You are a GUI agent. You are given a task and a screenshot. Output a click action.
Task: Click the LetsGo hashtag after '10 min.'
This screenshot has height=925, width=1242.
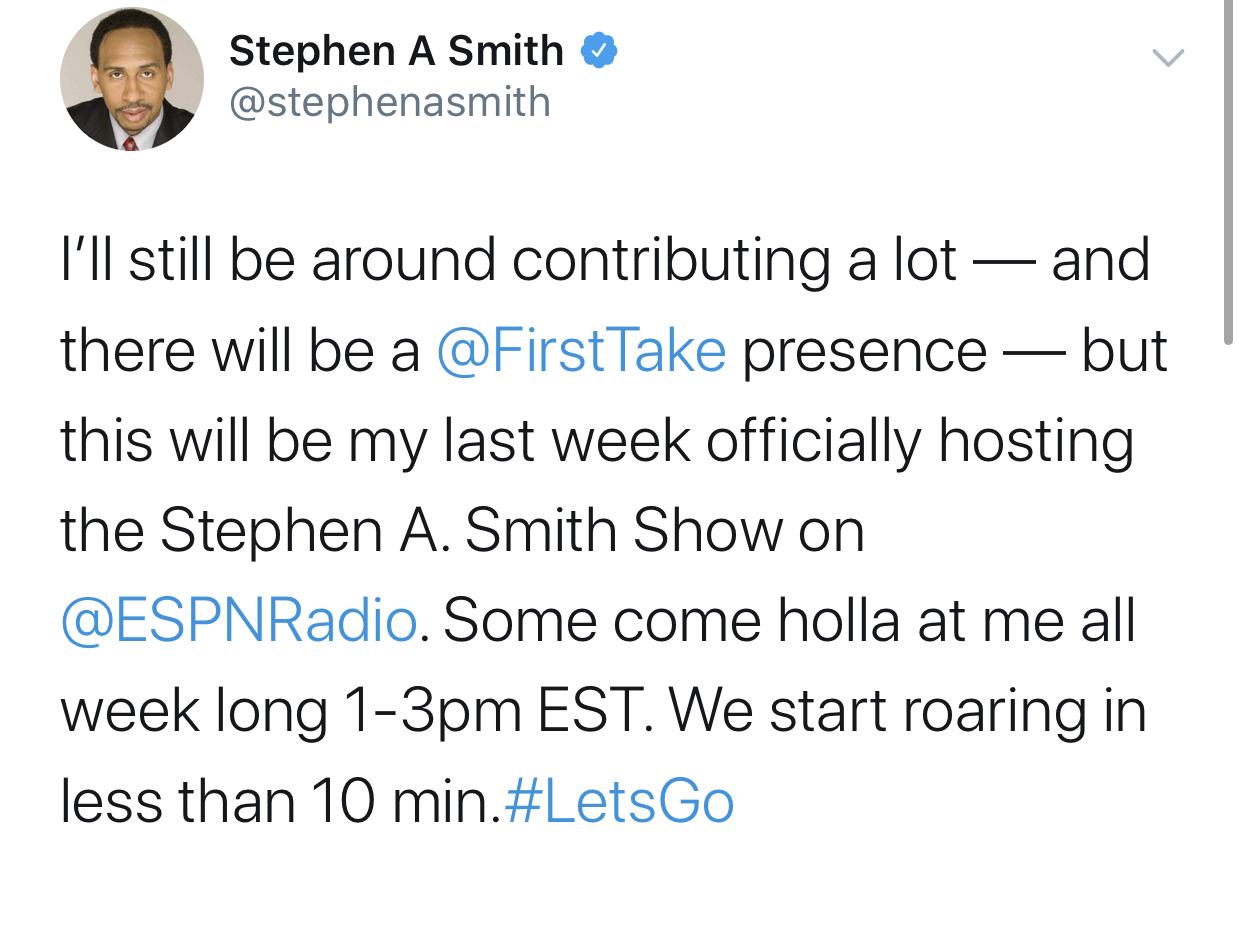[x=620, y=801]
